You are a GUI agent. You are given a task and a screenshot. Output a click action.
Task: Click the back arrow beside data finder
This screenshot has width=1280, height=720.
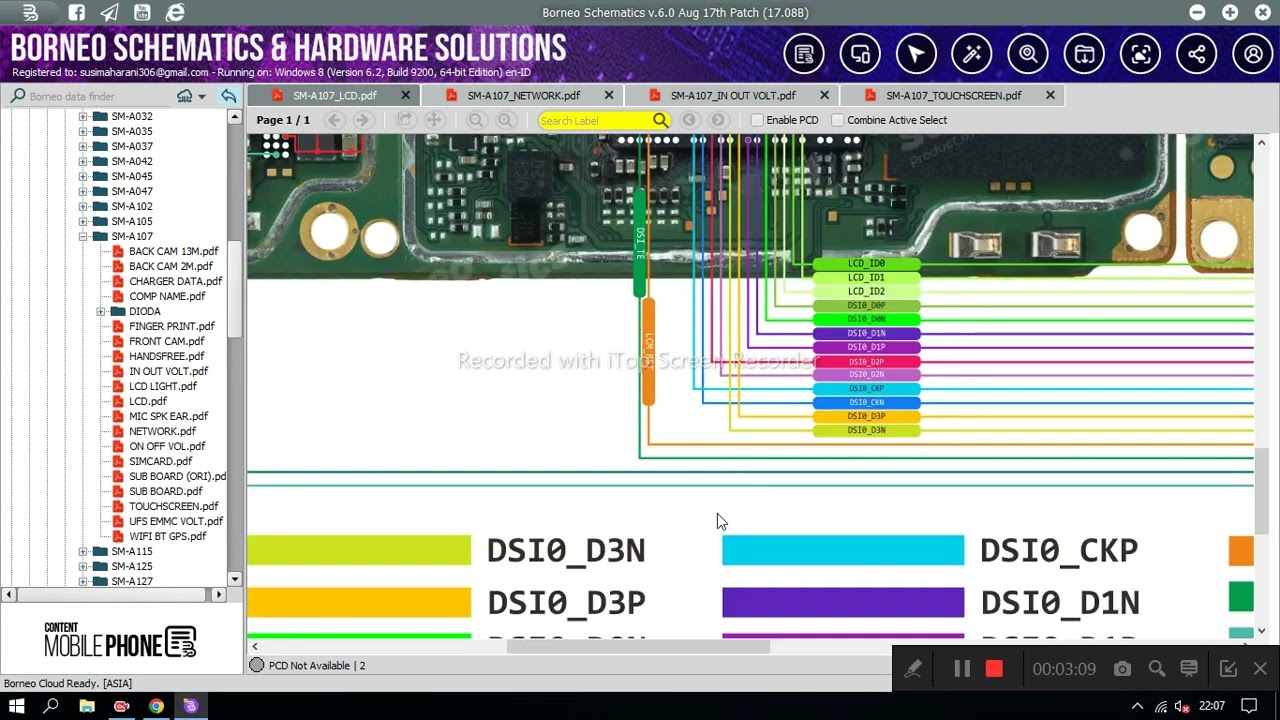[x=229, y=96]
